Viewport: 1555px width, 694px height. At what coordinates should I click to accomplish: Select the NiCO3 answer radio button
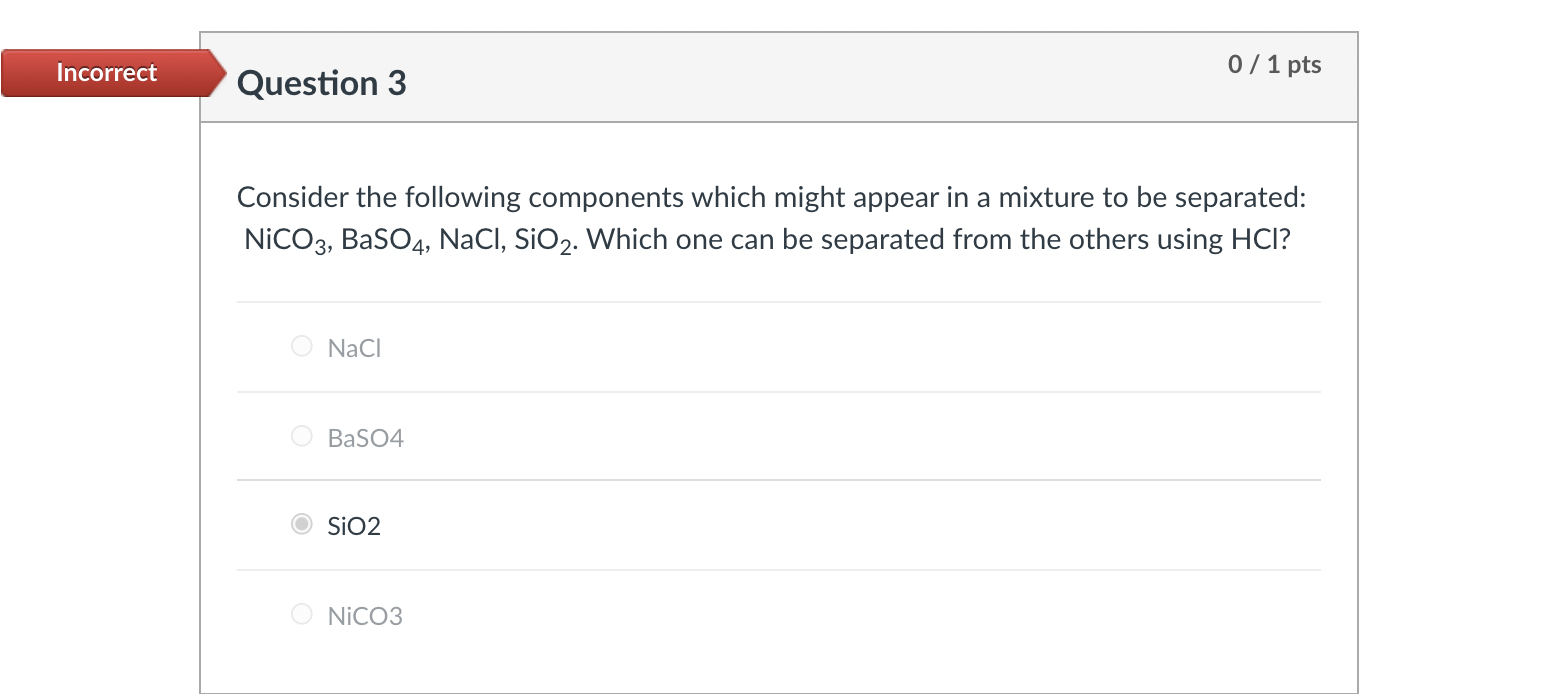301,614
